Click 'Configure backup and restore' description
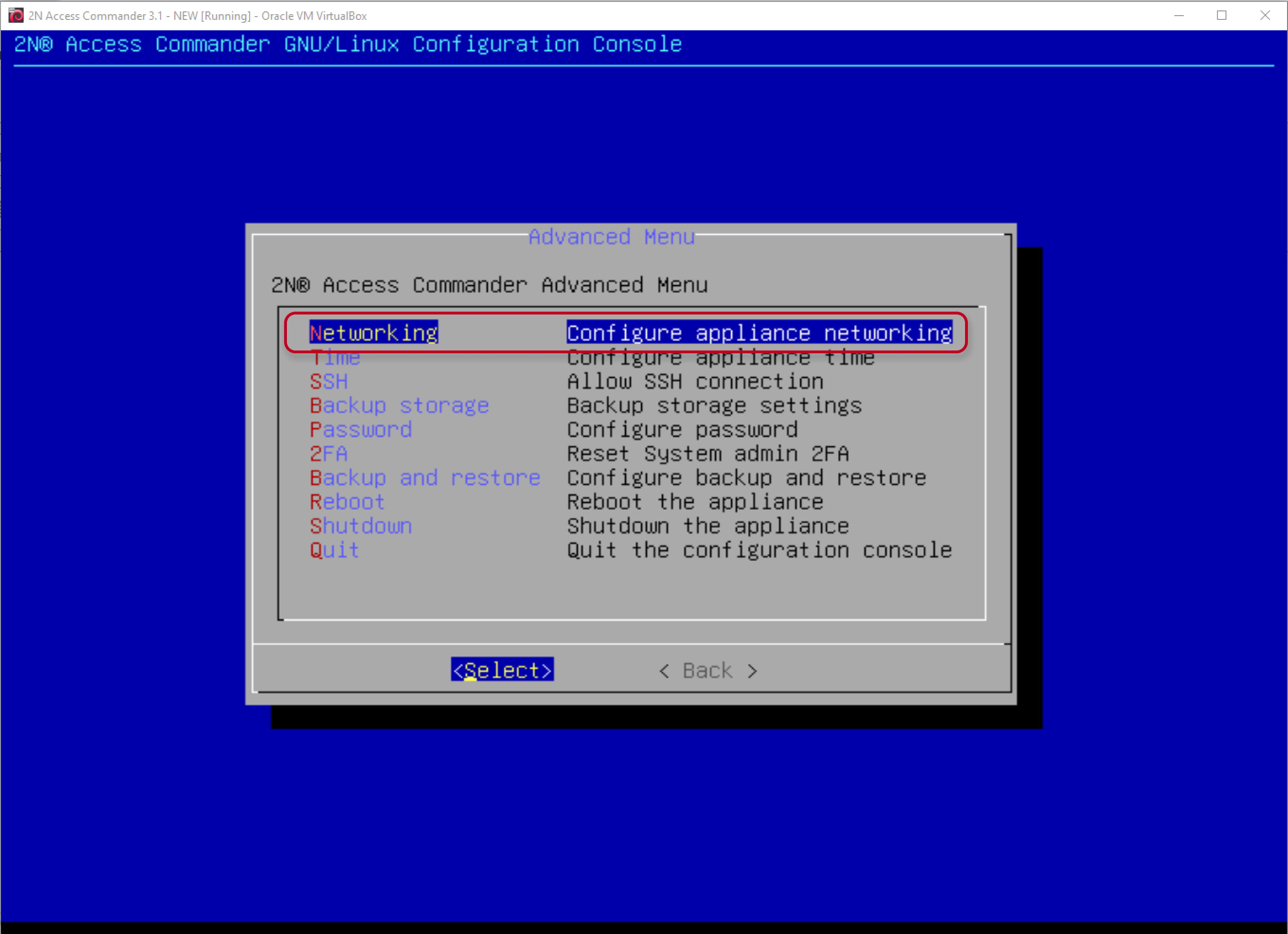1288x934 pixels. [x=747, y=478]
